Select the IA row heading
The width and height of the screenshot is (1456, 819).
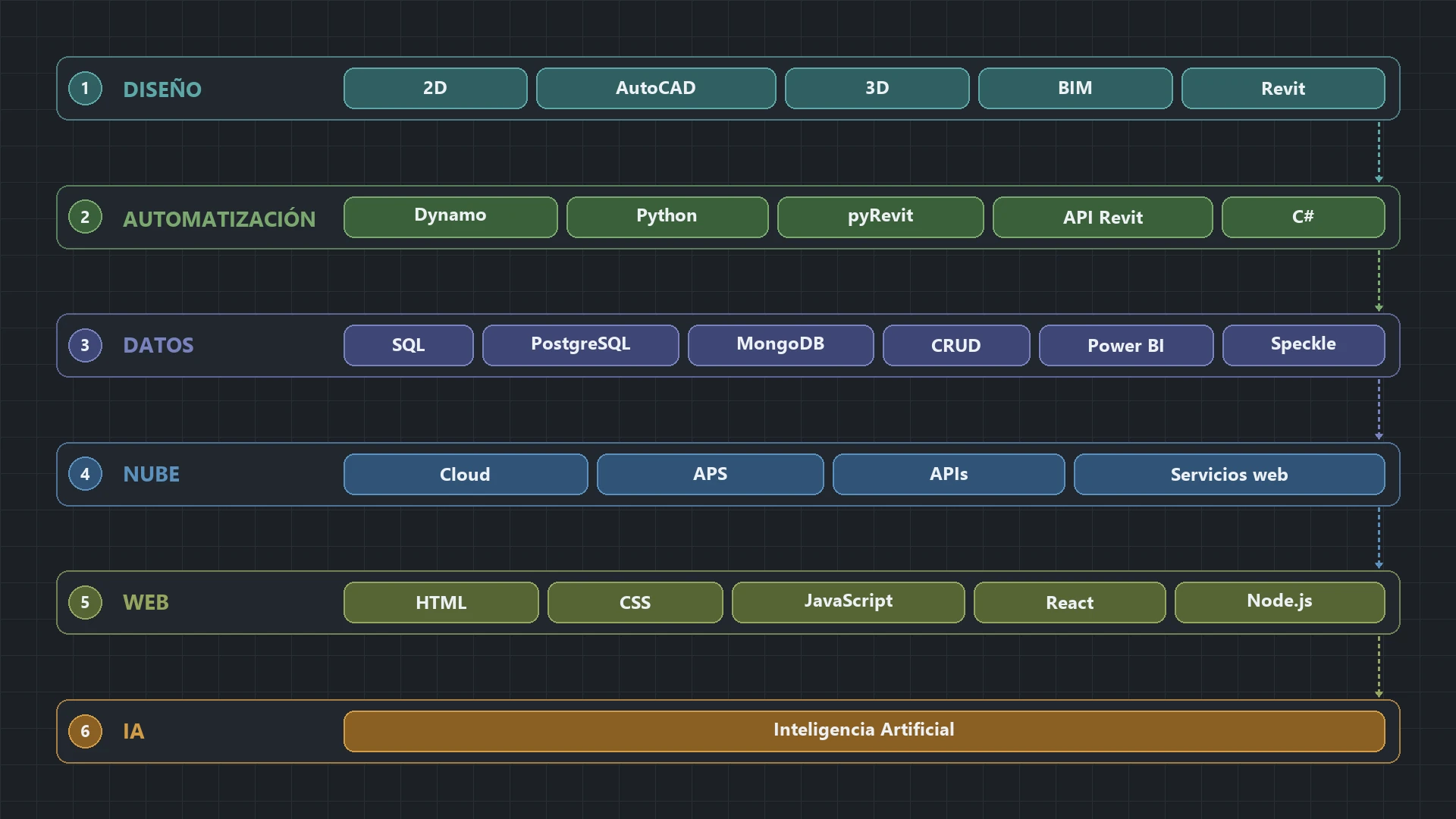pyautogui.click(x=133, y=732)
